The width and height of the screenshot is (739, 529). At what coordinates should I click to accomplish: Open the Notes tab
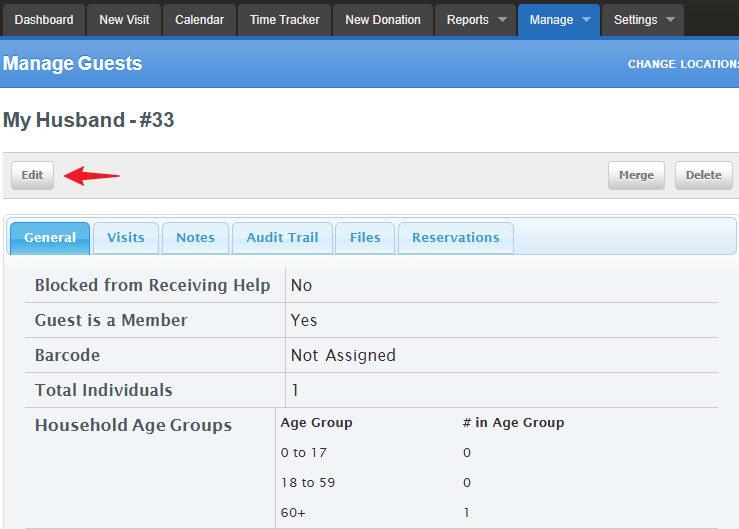[196, 238]
